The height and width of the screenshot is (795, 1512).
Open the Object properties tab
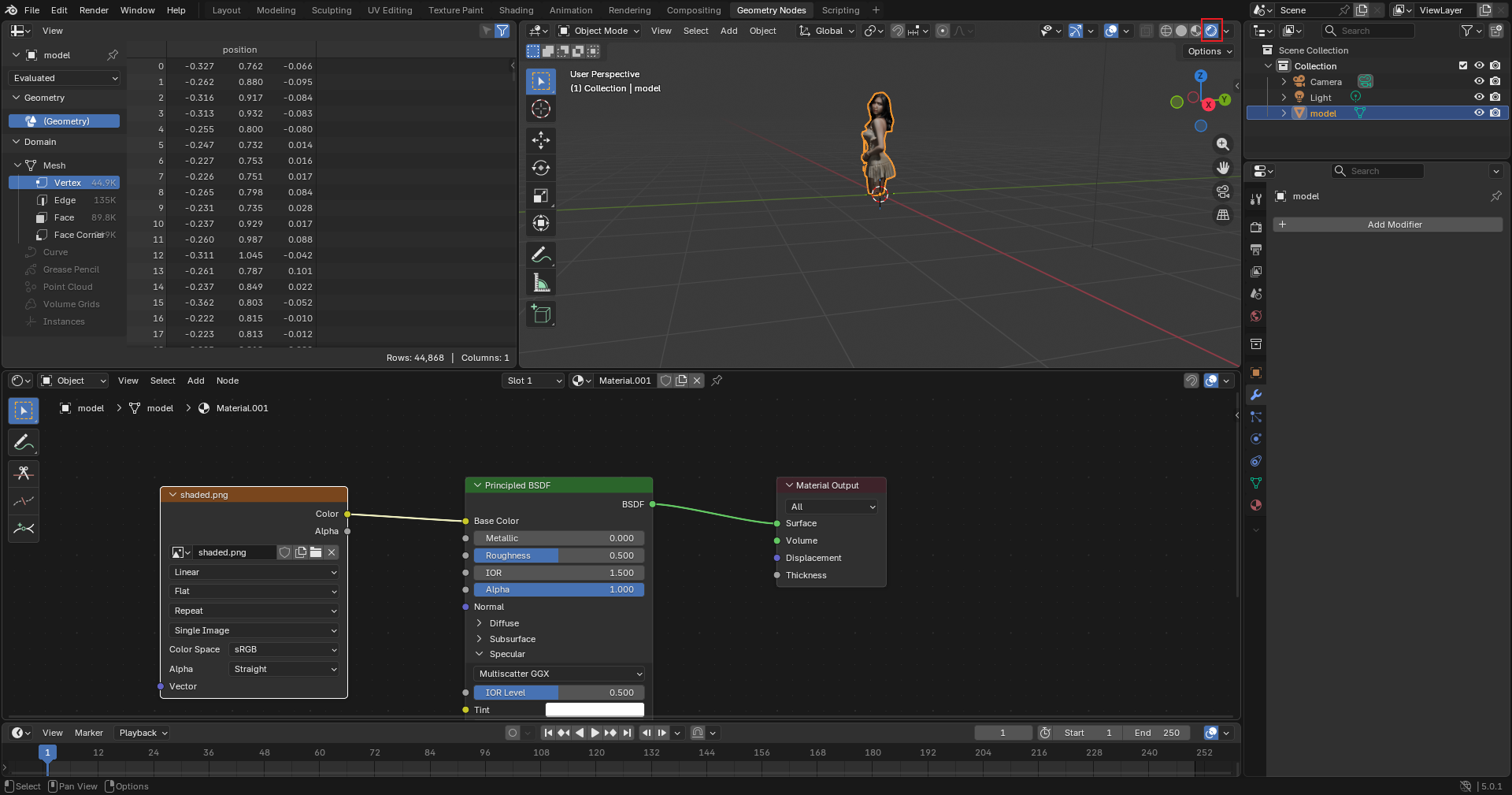(1256, 373)
